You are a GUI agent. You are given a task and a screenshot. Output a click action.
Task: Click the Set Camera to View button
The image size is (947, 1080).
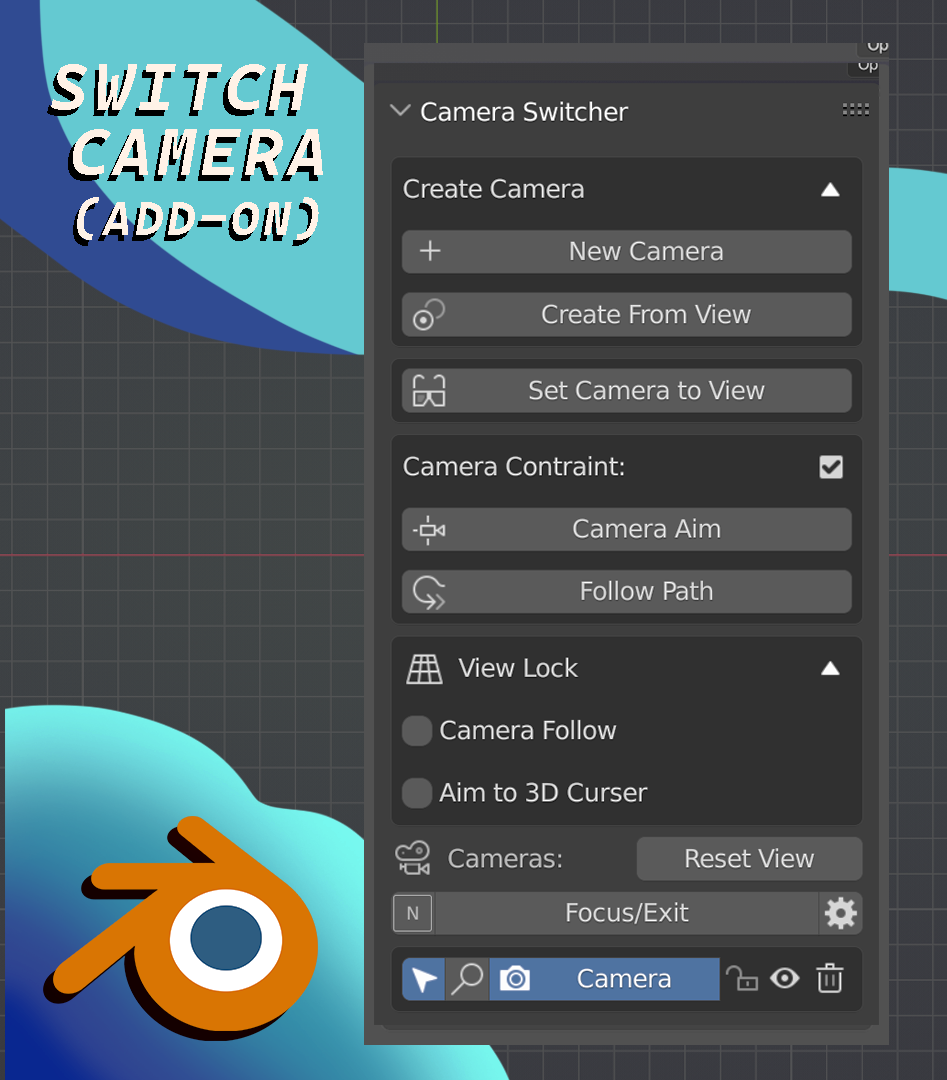tap(627, 391)
